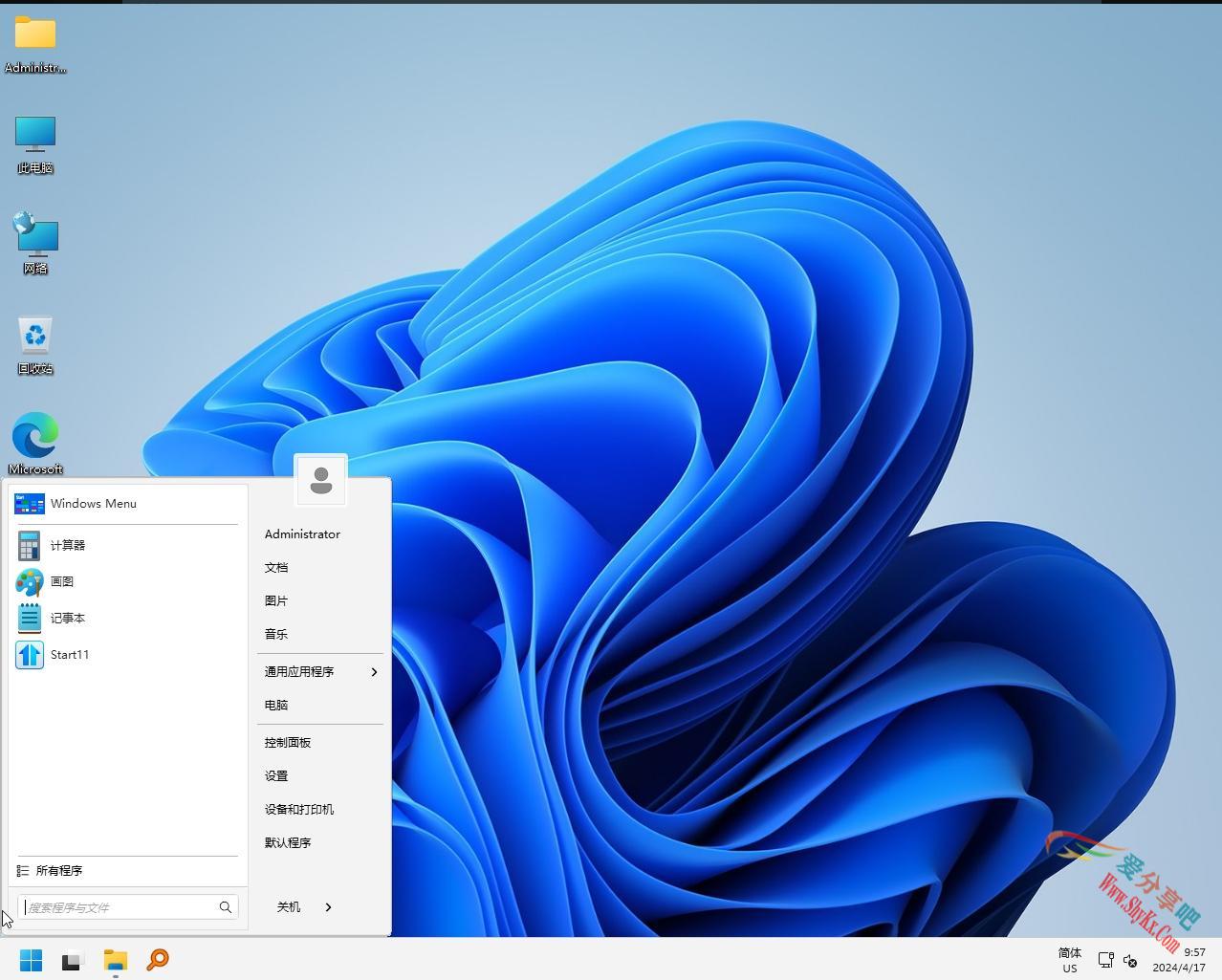
Task: Click the muted volume tray icon
Action: (x=1130, y=961)
